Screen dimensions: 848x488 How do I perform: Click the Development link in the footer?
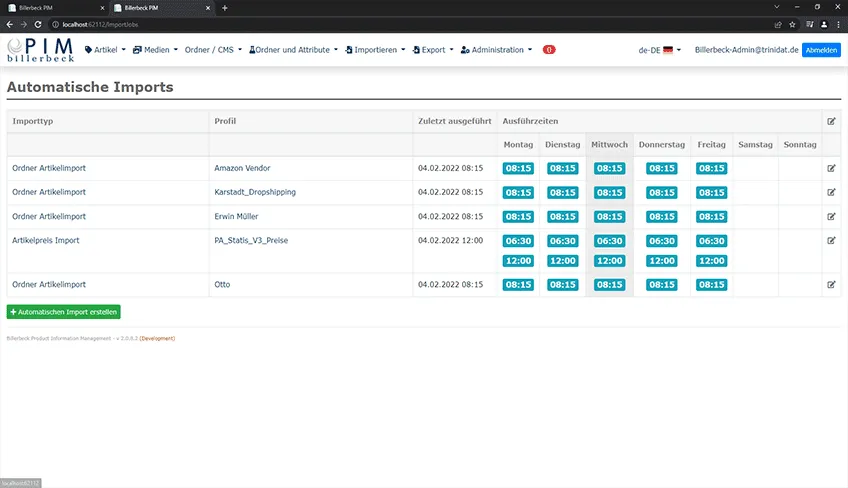[x=157, y=339]
